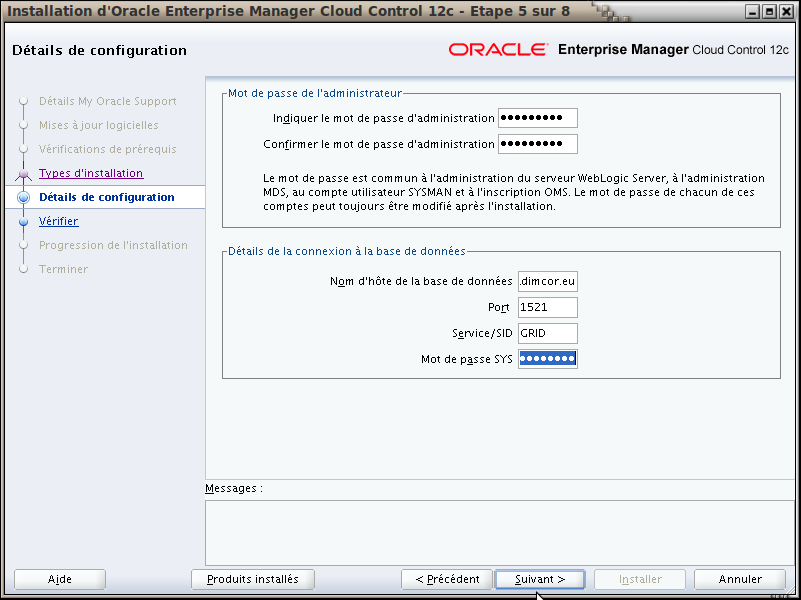Click the 'Terminer' step text

63,269
